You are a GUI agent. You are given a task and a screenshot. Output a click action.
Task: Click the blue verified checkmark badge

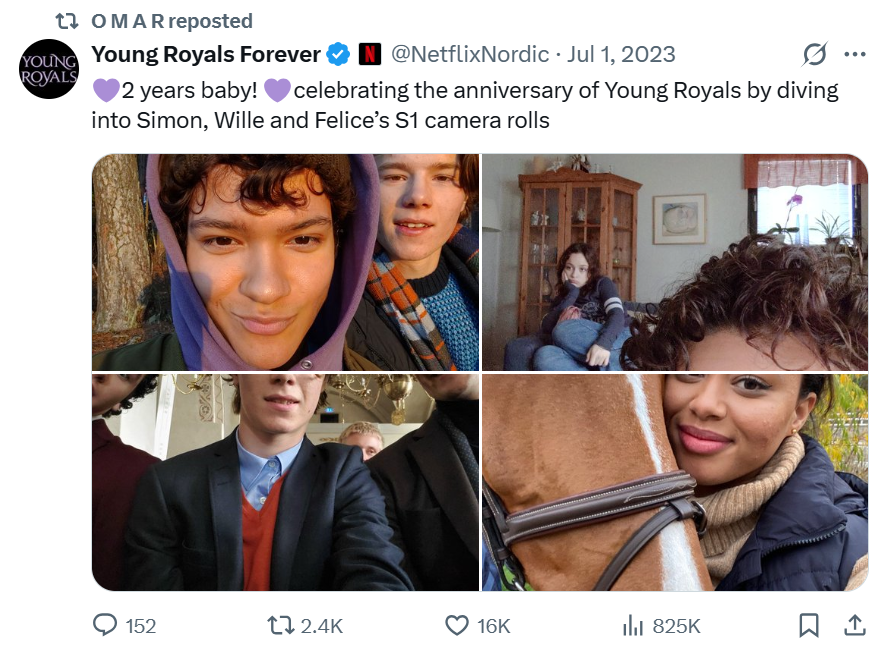(340, 54)
